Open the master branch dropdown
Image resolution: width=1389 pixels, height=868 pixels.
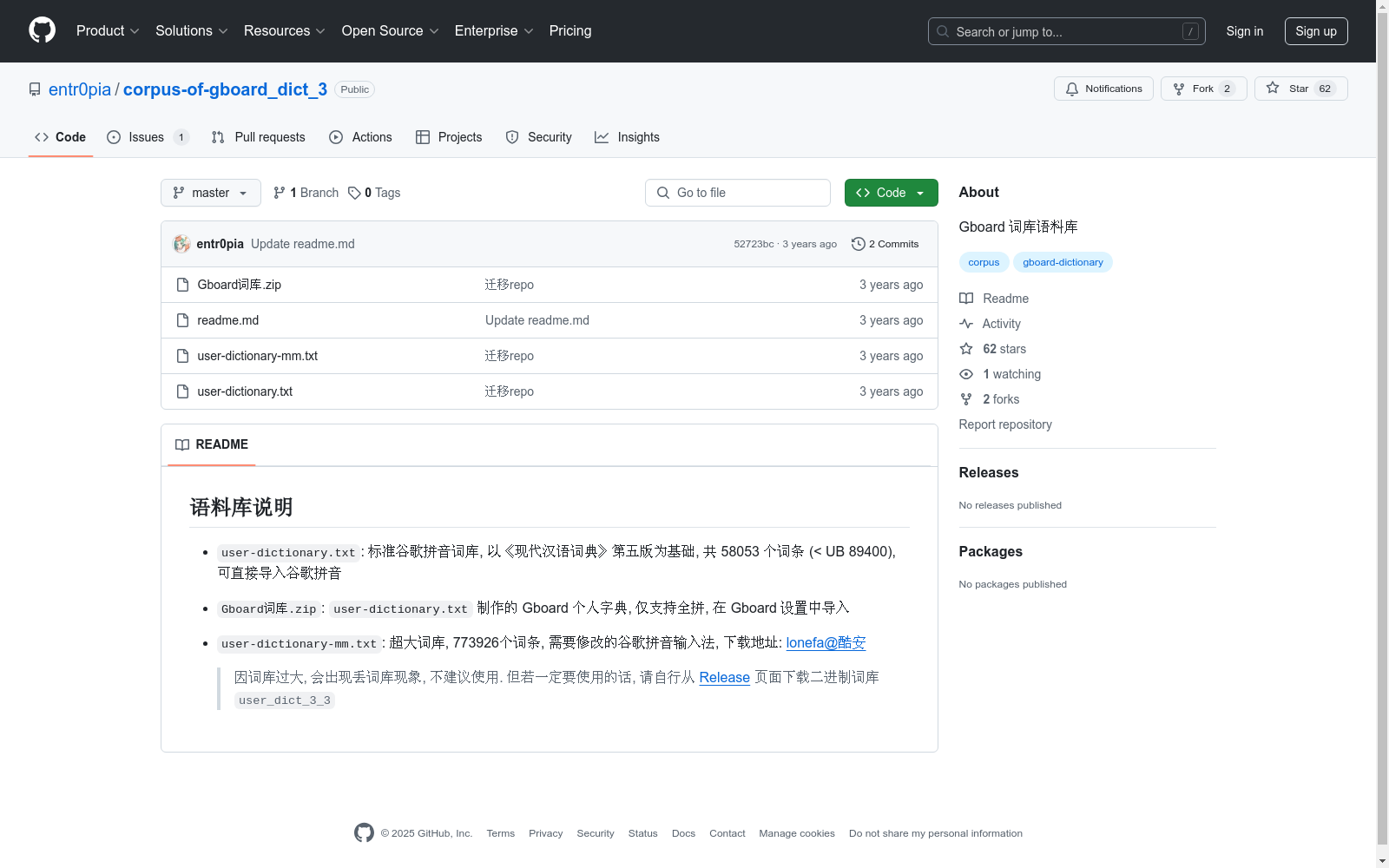tap(211, 193)
